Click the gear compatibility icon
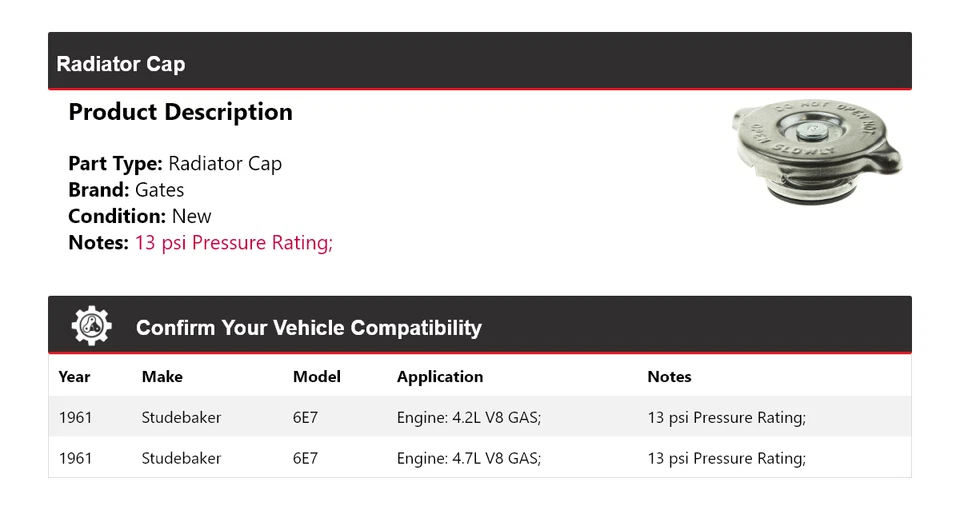Viewport: 960px width, 510px height. pos(91,327)
